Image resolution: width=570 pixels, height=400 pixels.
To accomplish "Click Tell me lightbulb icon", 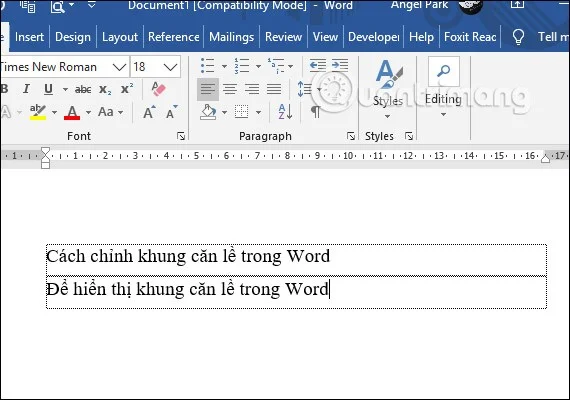I will 518,37.
